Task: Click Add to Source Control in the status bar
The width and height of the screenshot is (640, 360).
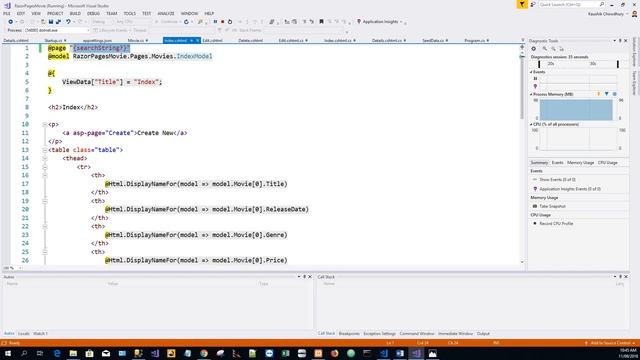Action: point(610,343)
